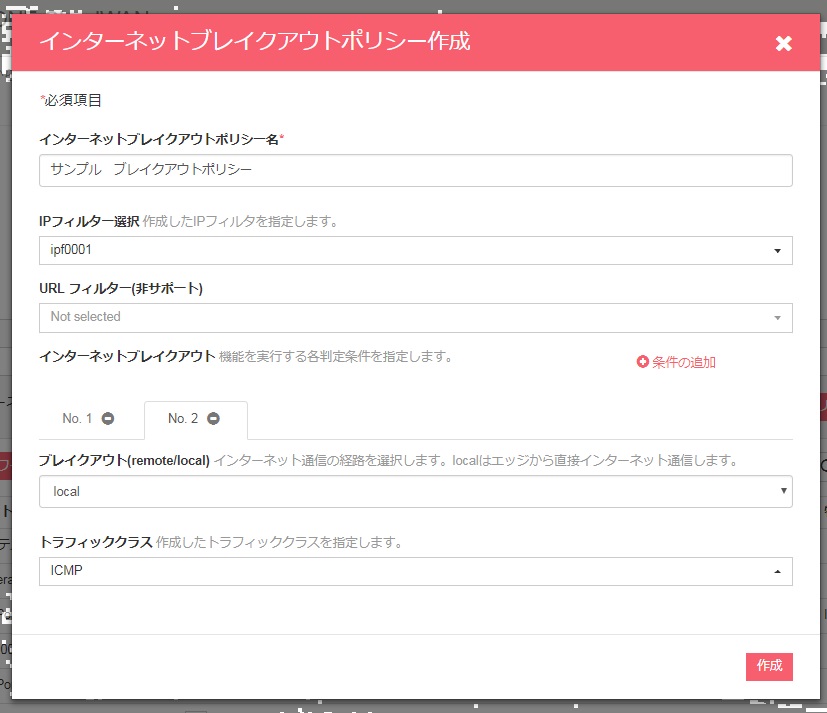Open the breakout remote/local dropdown

416,492
